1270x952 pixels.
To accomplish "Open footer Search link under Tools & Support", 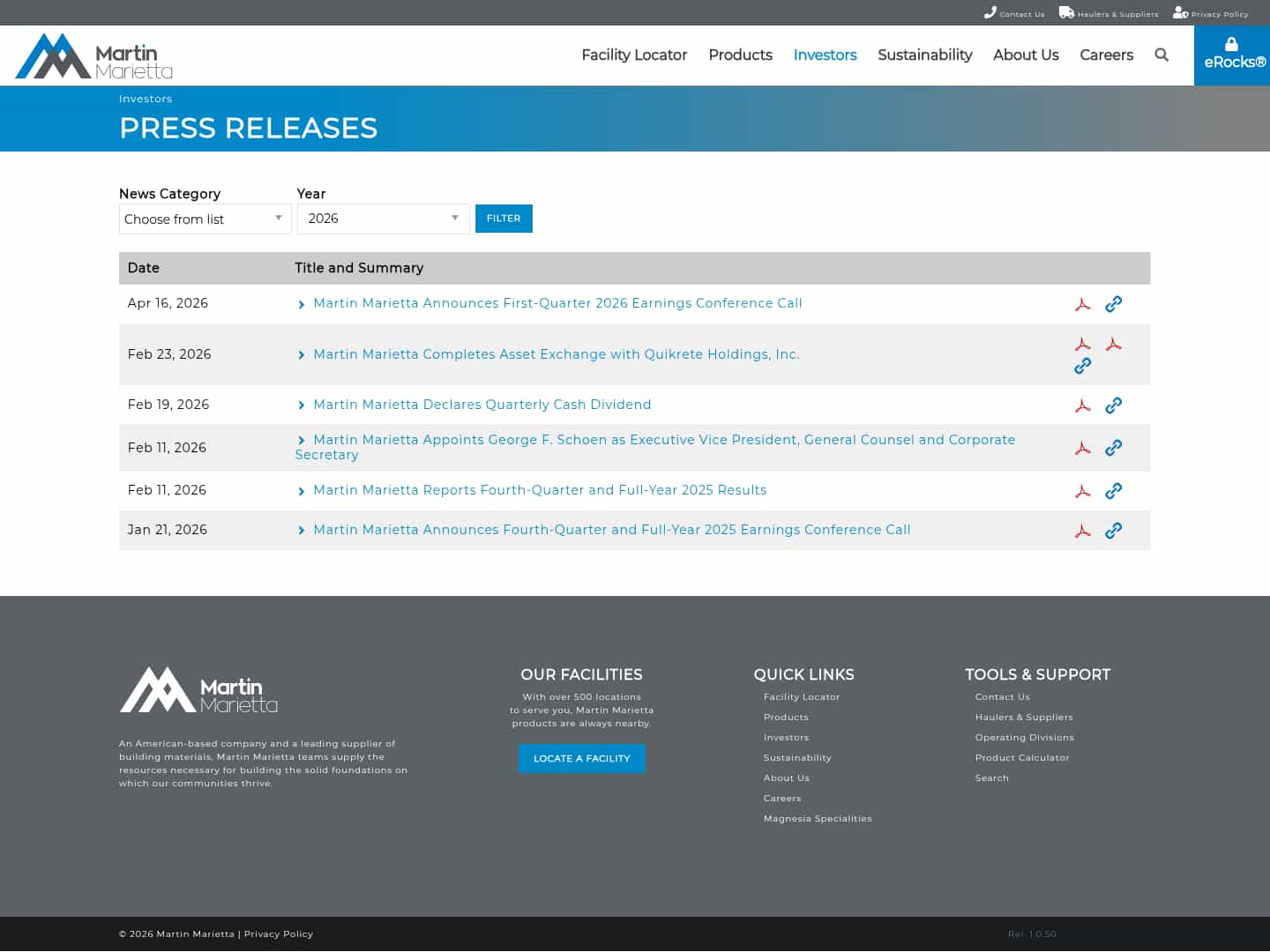I will 992,778.
